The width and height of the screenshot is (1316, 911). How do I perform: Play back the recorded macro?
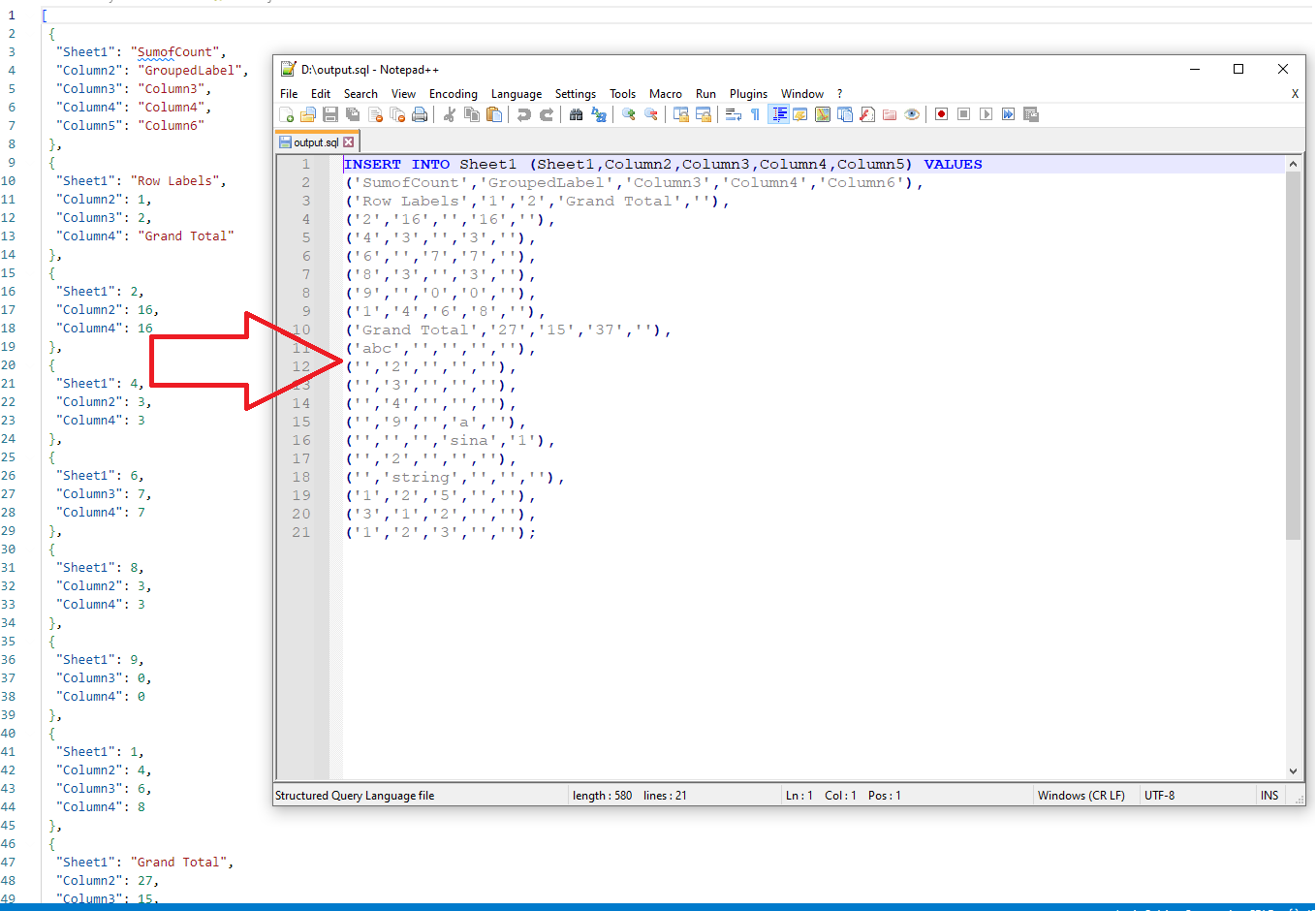coord(986,114)
